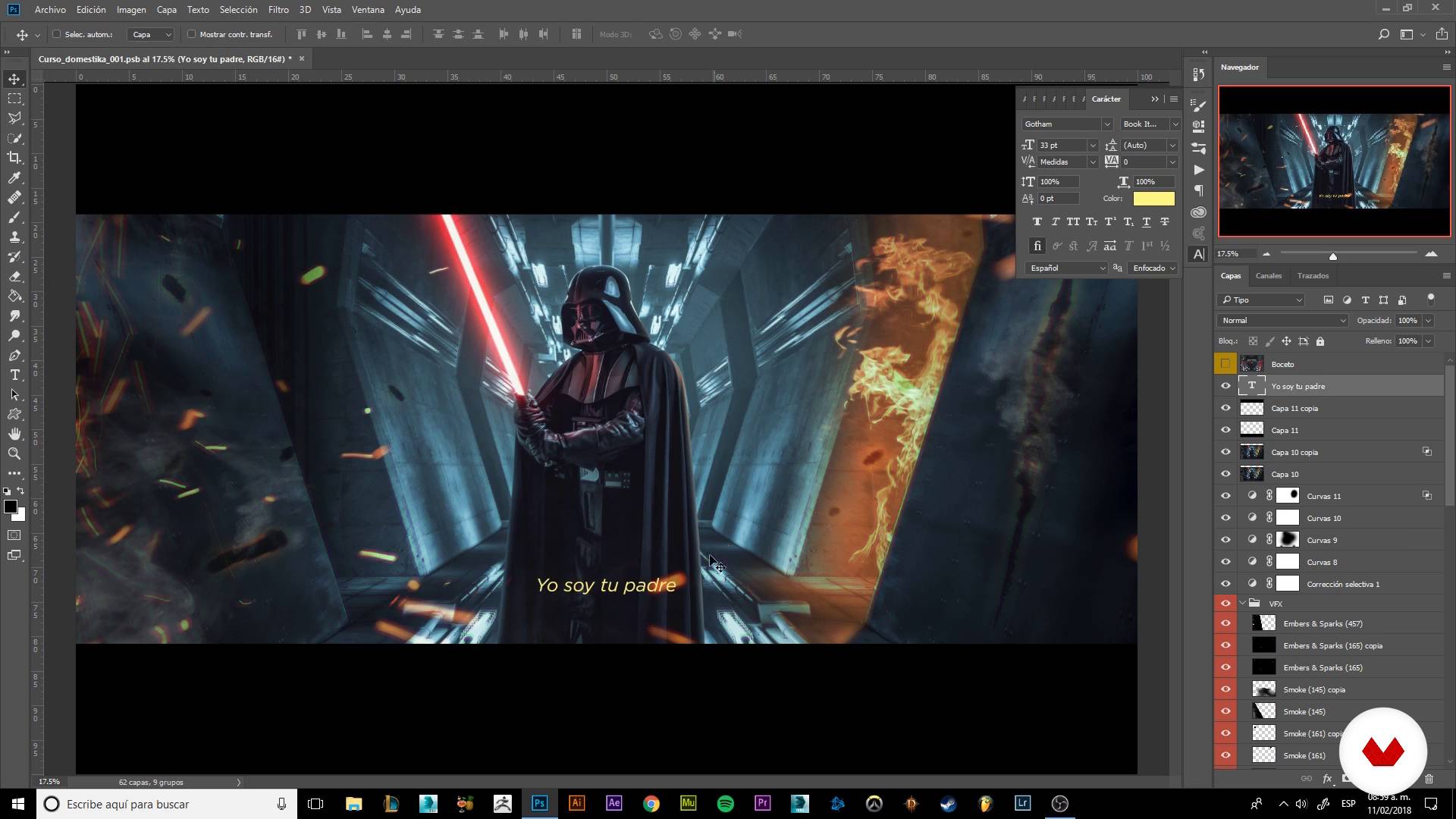Open the Enfocado anti-aliasing dropdown

coord(1153,268)
